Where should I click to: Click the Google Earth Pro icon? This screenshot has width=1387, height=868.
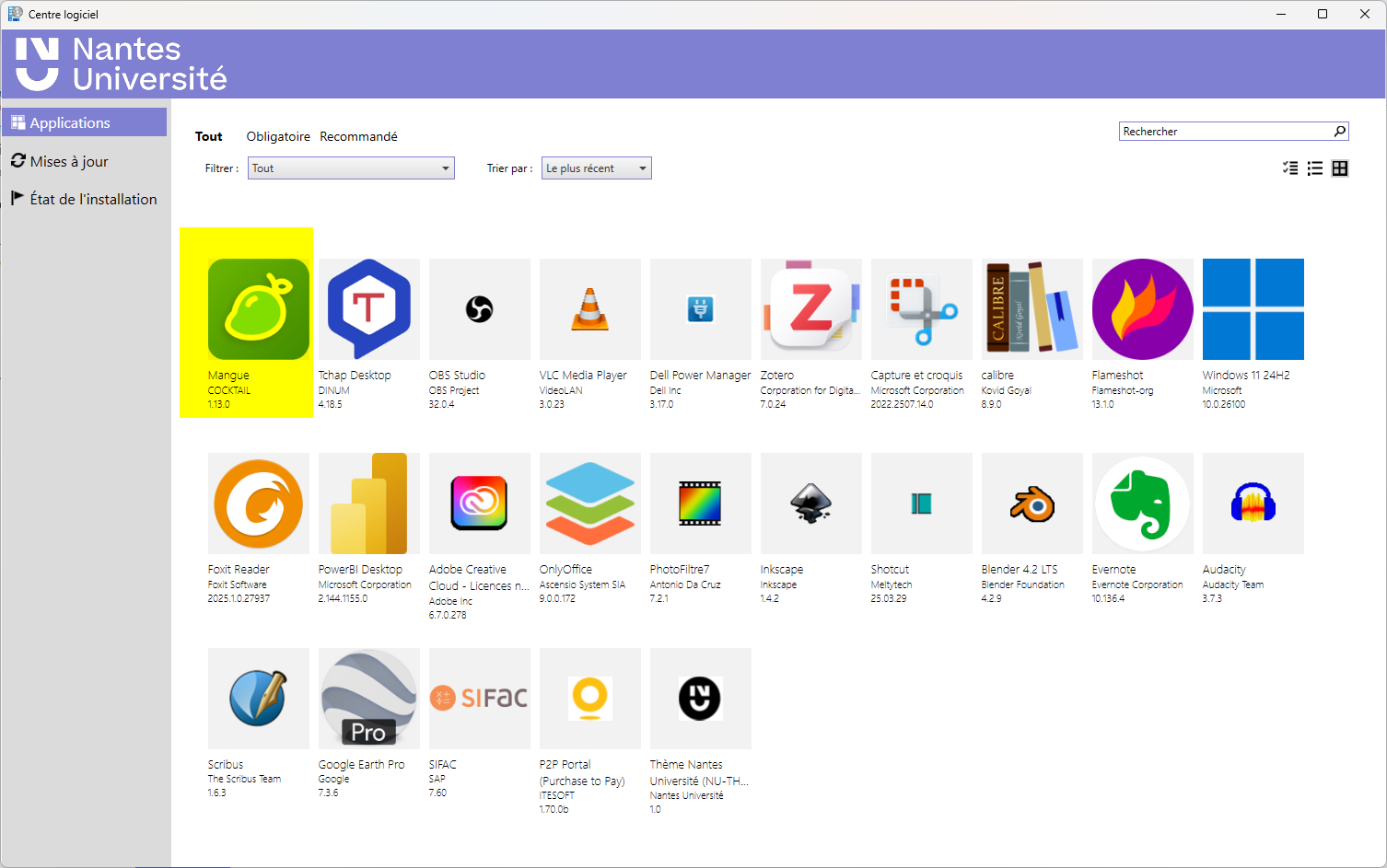[x=368, y=698]
